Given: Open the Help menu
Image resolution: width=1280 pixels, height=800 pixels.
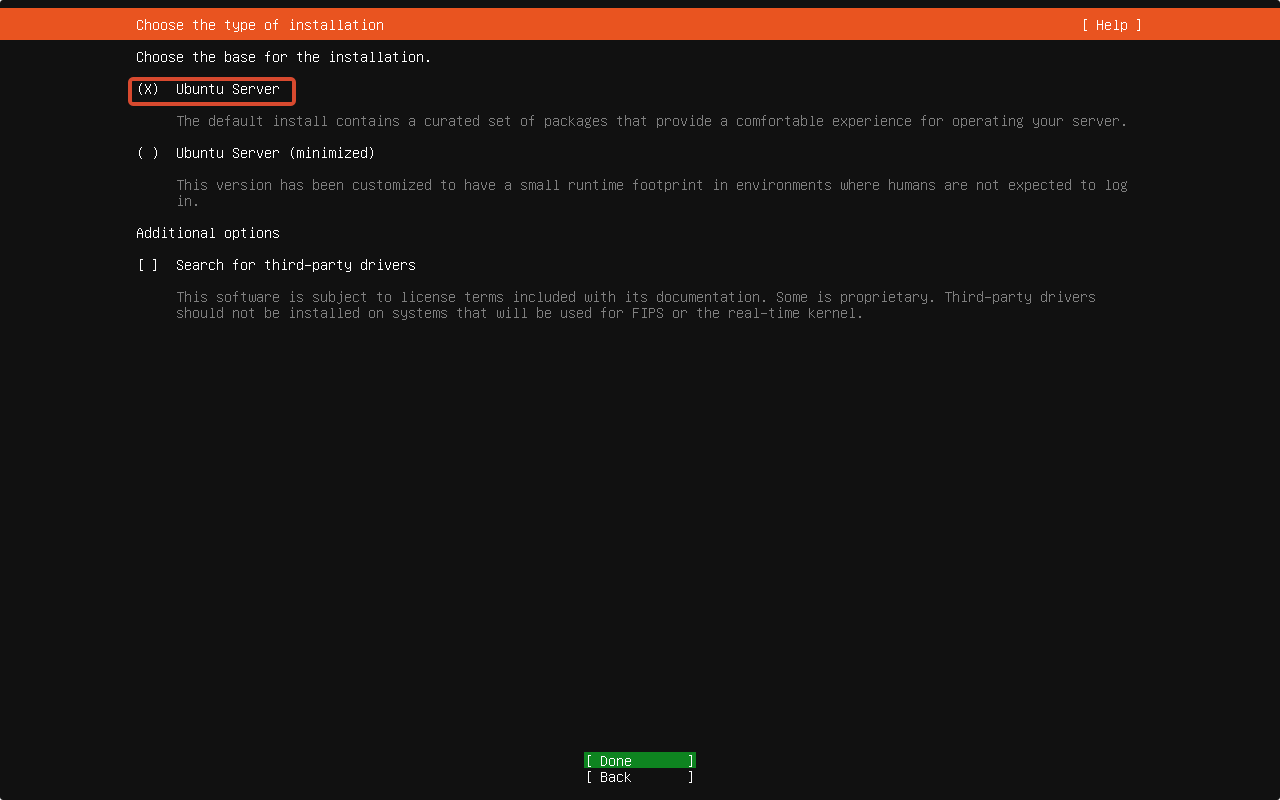Looking at the screenshot, I should point(1111,25).
